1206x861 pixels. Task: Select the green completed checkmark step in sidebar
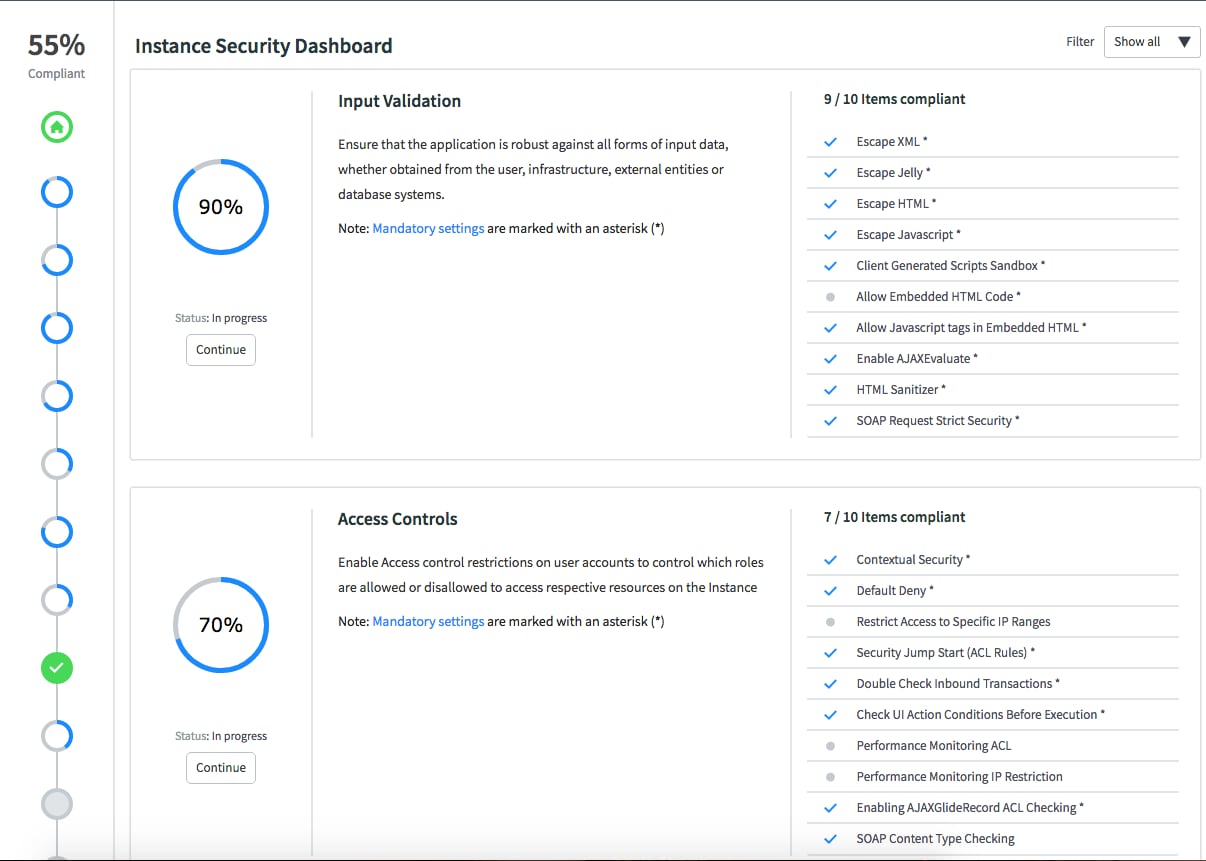click(57, 667)
